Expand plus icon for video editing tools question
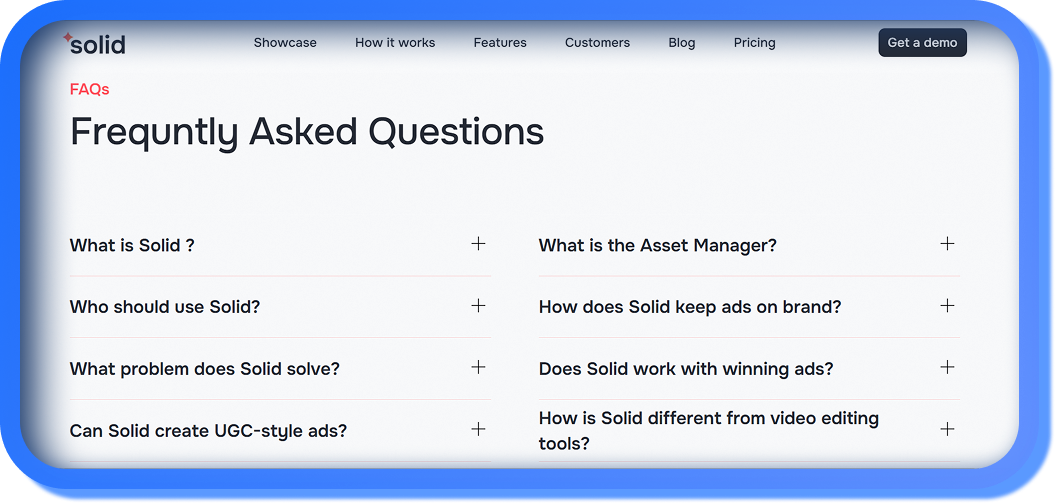 tap(947, 429)
